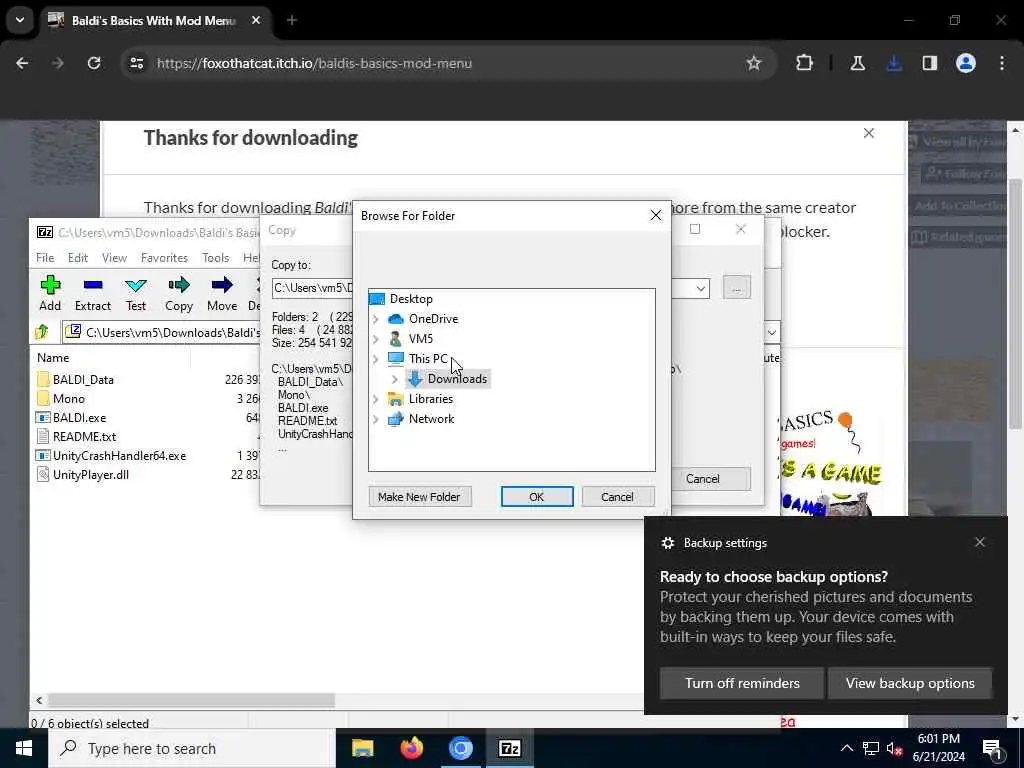Open the Tools menu in 7-Zip
Screen dimensions: 1024x768
coord(216,257)
